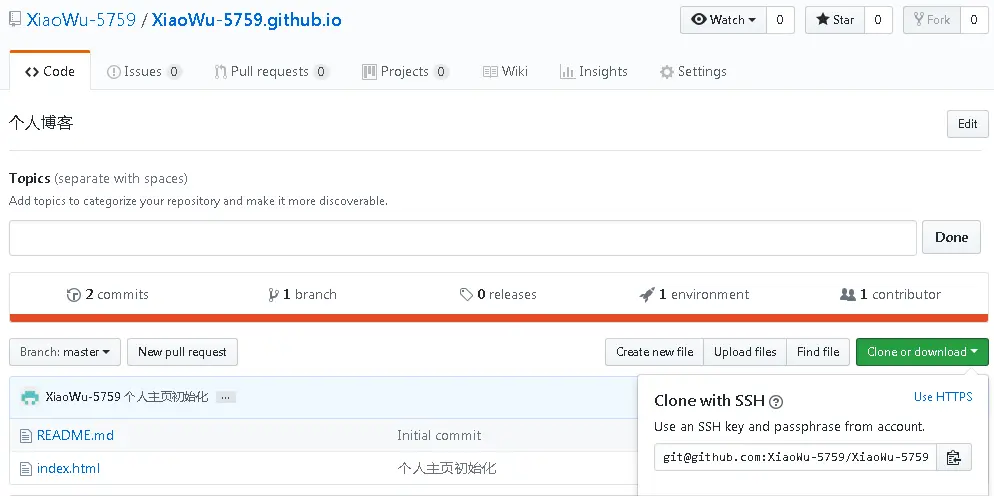Click the help icon beside Clone with SSH
The width and height of the screenshot is (994, 496).
[776, 401]
